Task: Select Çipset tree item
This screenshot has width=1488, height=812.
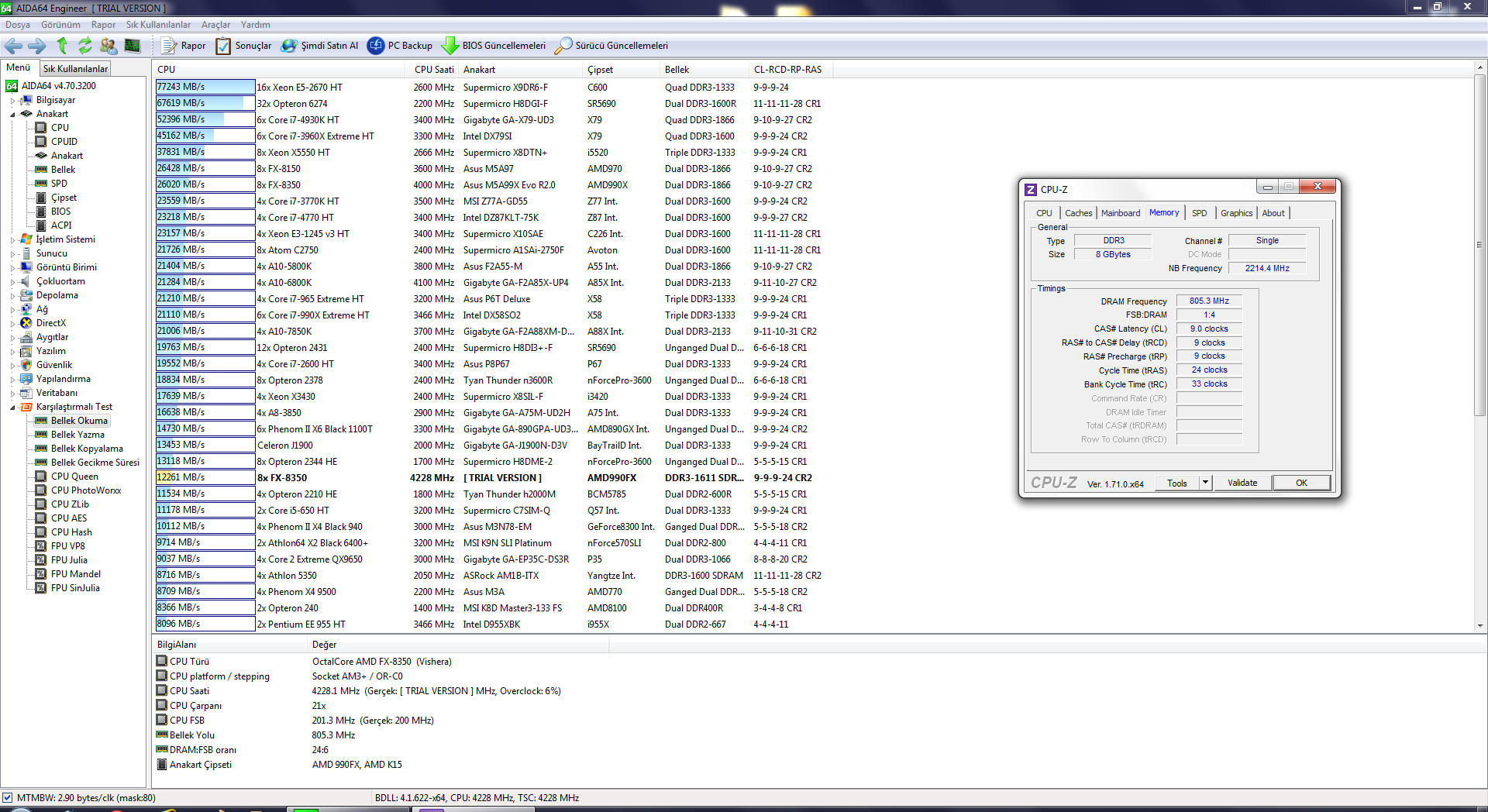Action: coord(64,198)
